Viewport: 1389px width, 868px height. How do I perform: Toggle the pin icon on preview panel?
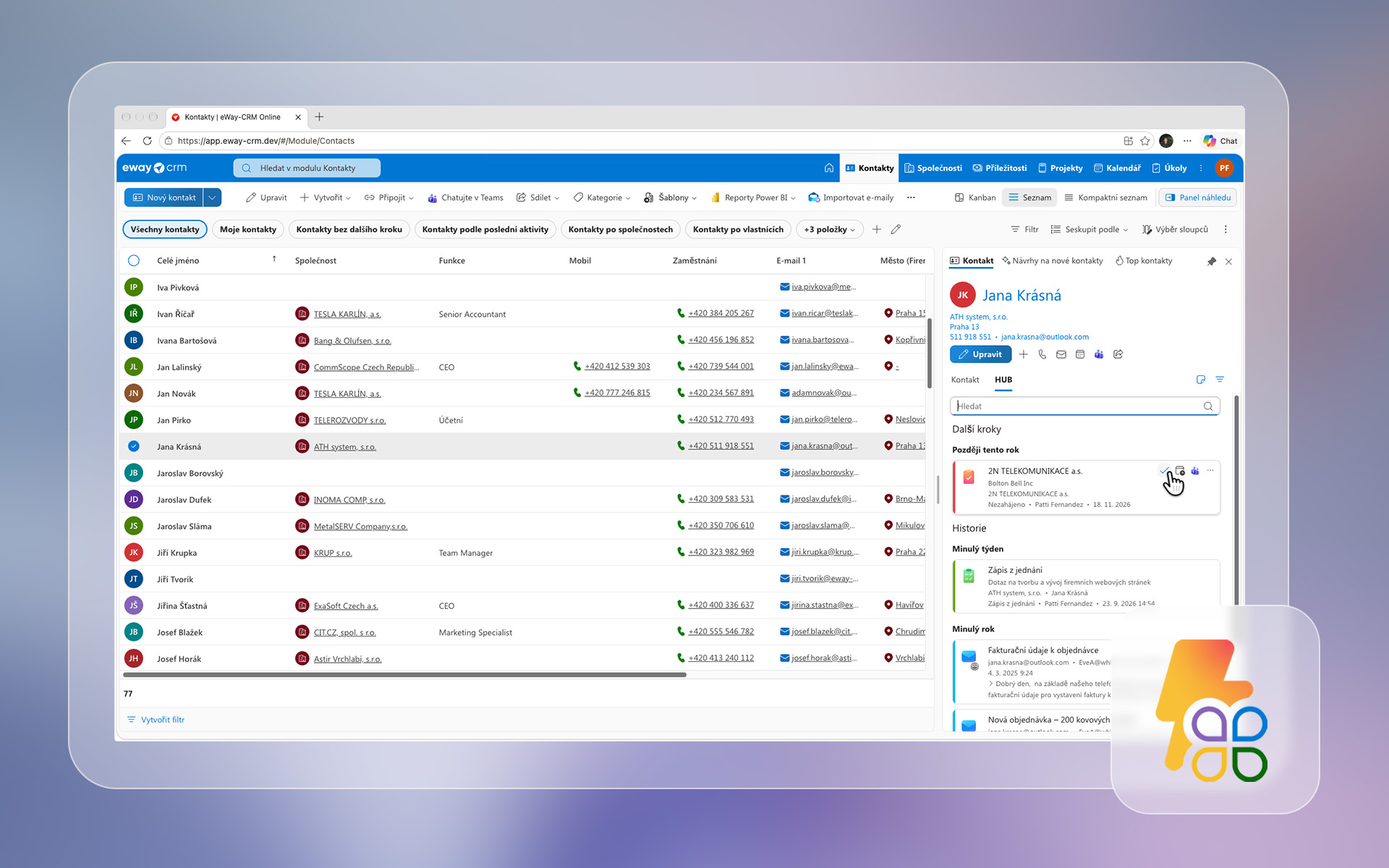tap(1212, 261)
